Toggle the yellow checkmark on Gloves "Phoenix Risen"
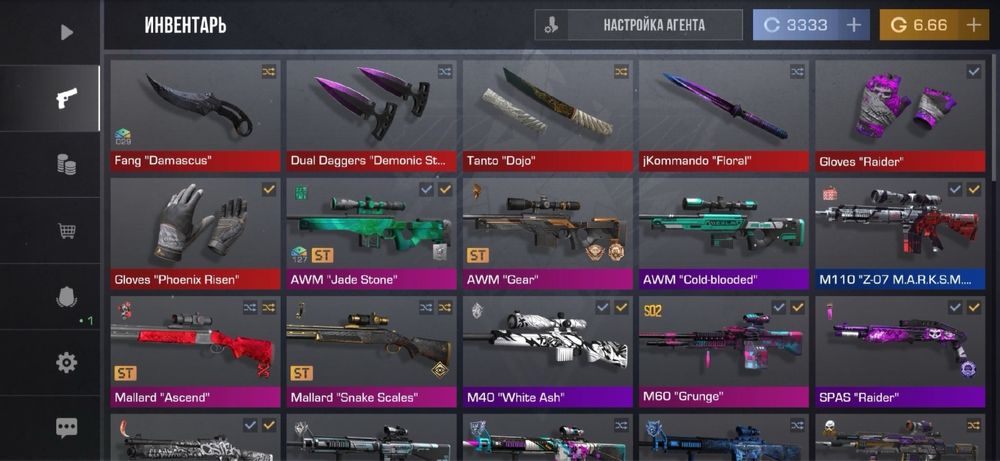Image resolution: width=1000 pixels, height=461 pixels. 268,189
